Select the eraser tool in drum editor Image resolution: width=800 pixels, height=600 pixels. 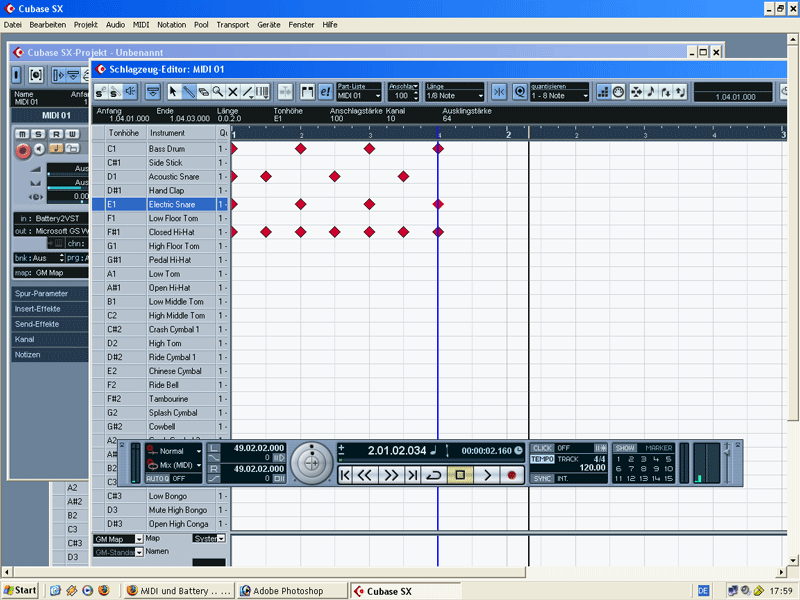[x=203, y=92]
